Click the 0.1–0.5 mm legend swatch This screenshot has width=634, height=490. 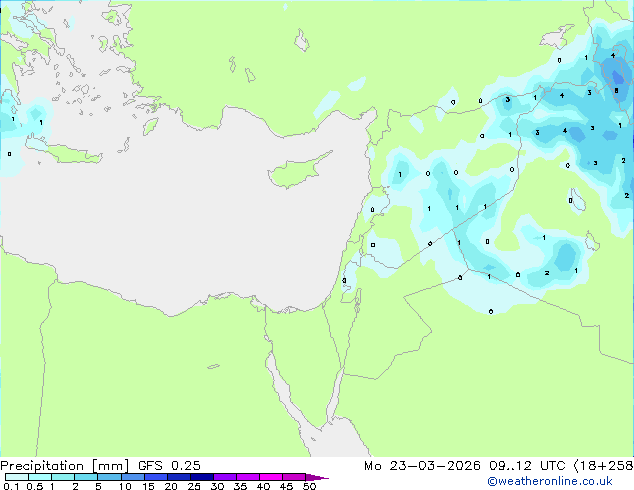coord(17,477)
